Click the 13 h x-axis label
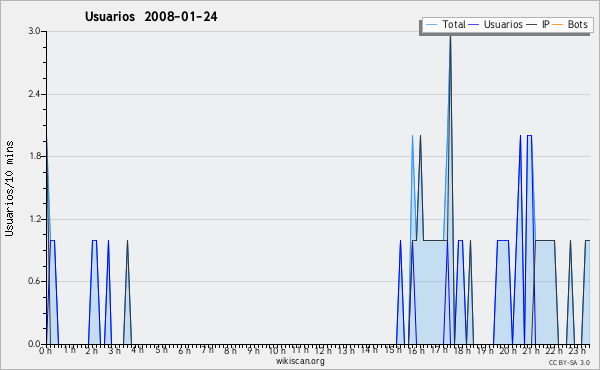The height and width of the screenshot is (370, 600). point(346,350)
